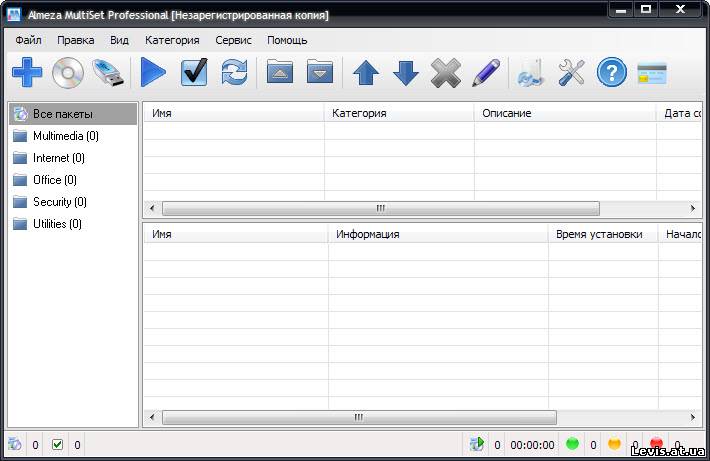Viewport: 710px width, 461px height.
Task: Maximize the Almeza MultiSet window
Action: point(646,9)
